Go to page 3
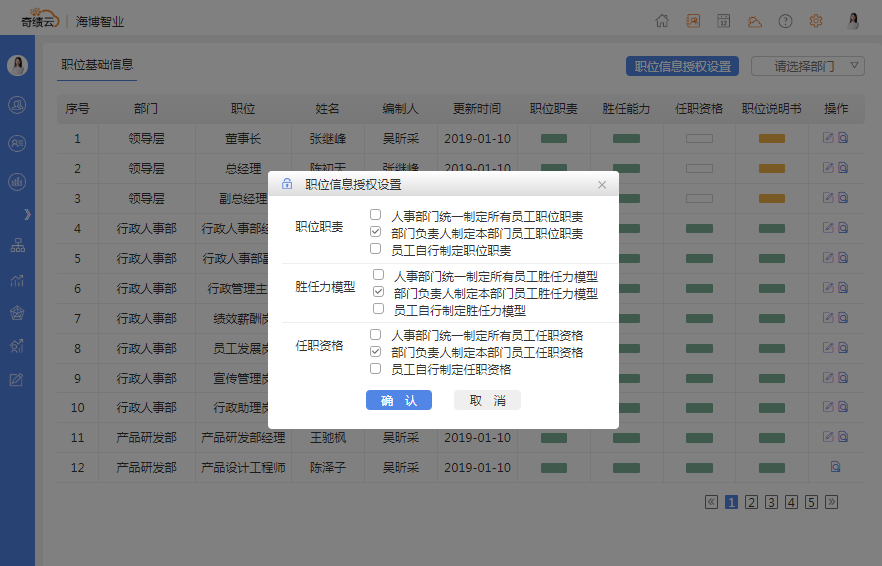 click(x=771, y=502)
